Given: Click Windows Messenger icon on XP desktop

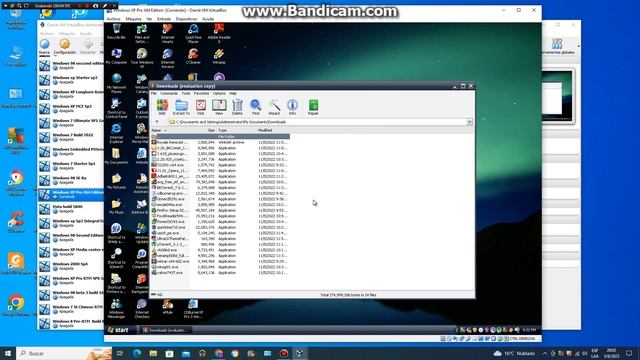Looking at the screenshot, I should [116, 308].
